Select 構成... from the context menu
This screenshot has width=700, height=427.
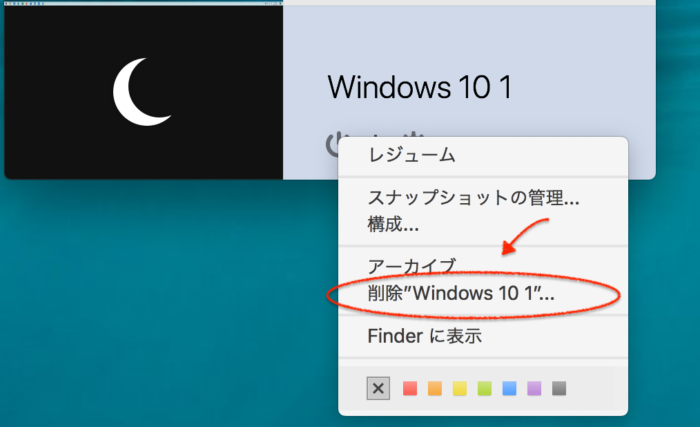pos(483,224)
